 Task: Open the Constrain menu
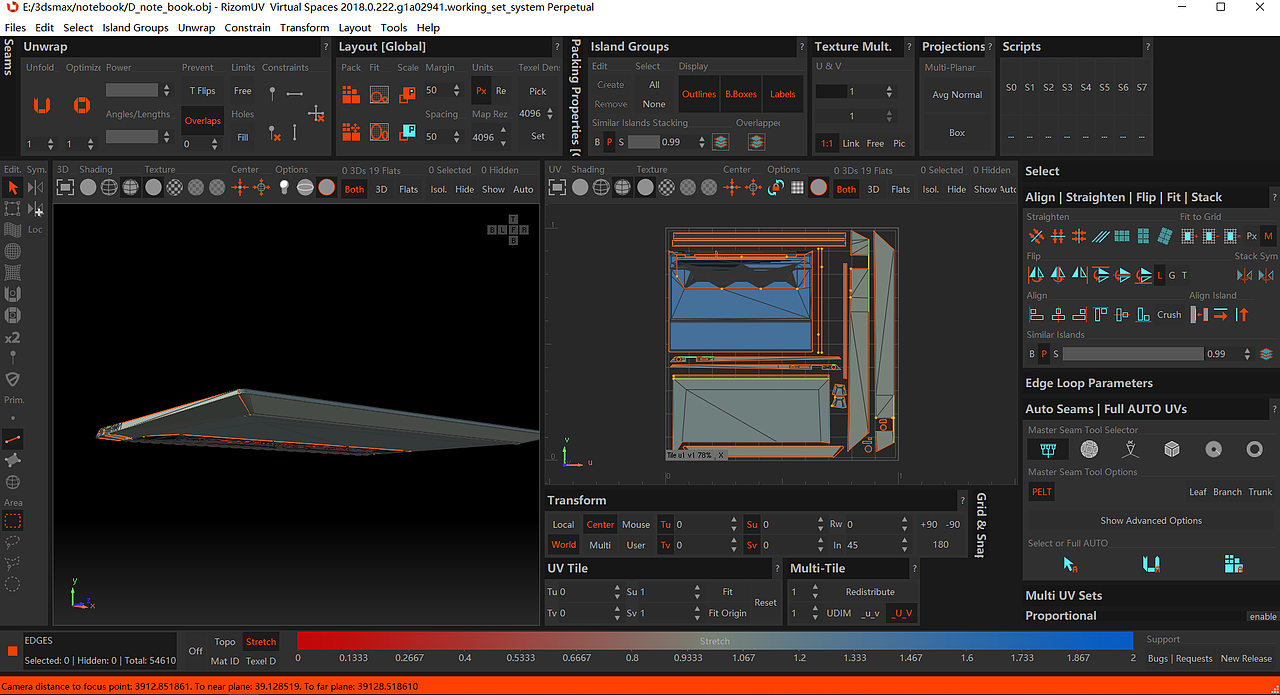[x=247, y=27]
